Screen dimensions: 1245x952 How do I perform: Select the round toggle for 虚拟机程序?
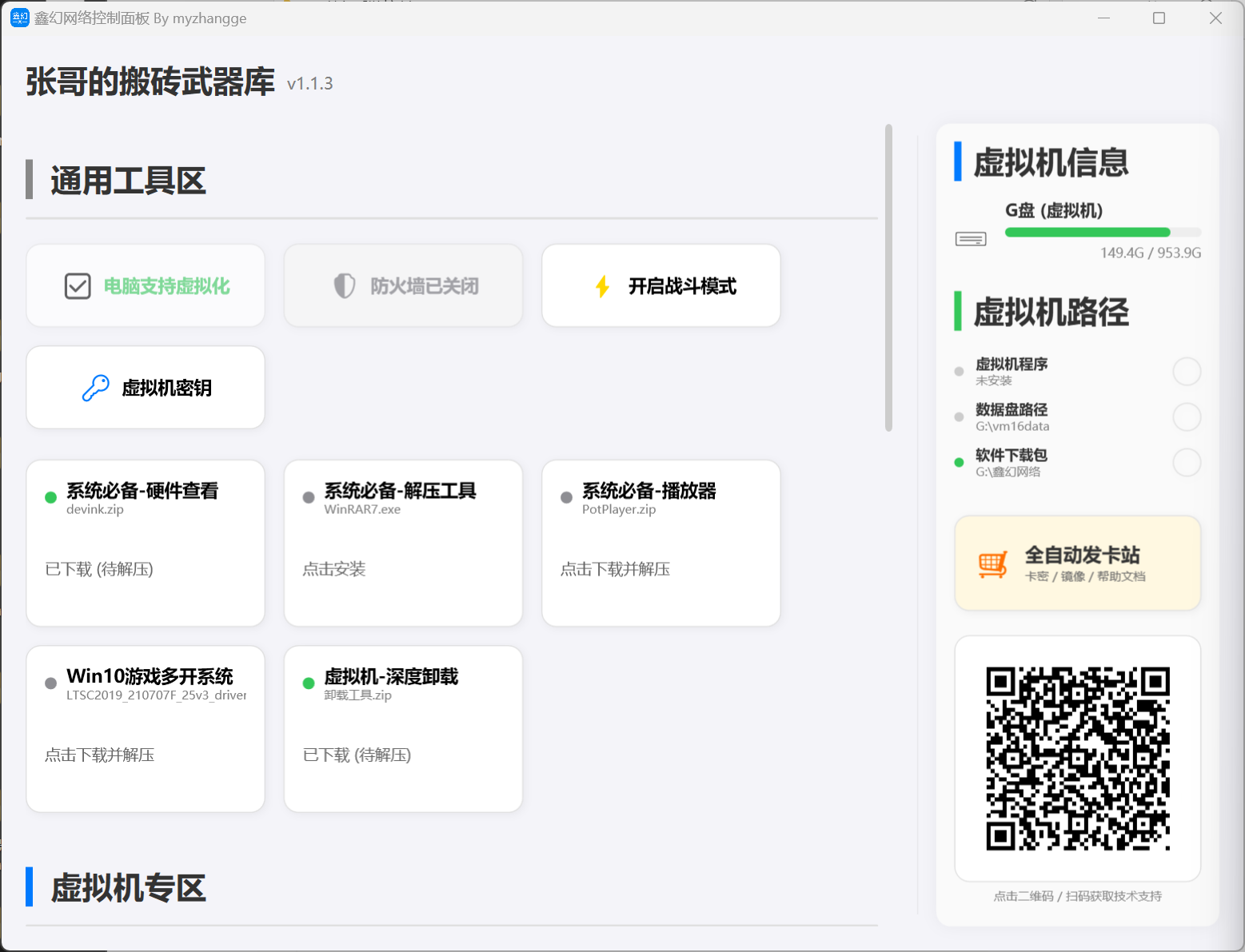pos(1187,371)
